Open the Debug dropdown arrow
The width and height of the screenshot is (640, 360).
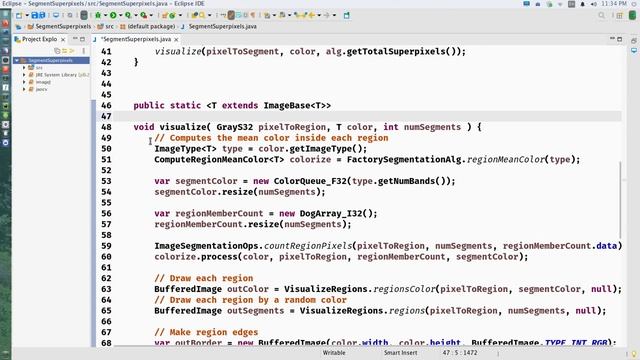pyautogui.click(x=105, y=16)
